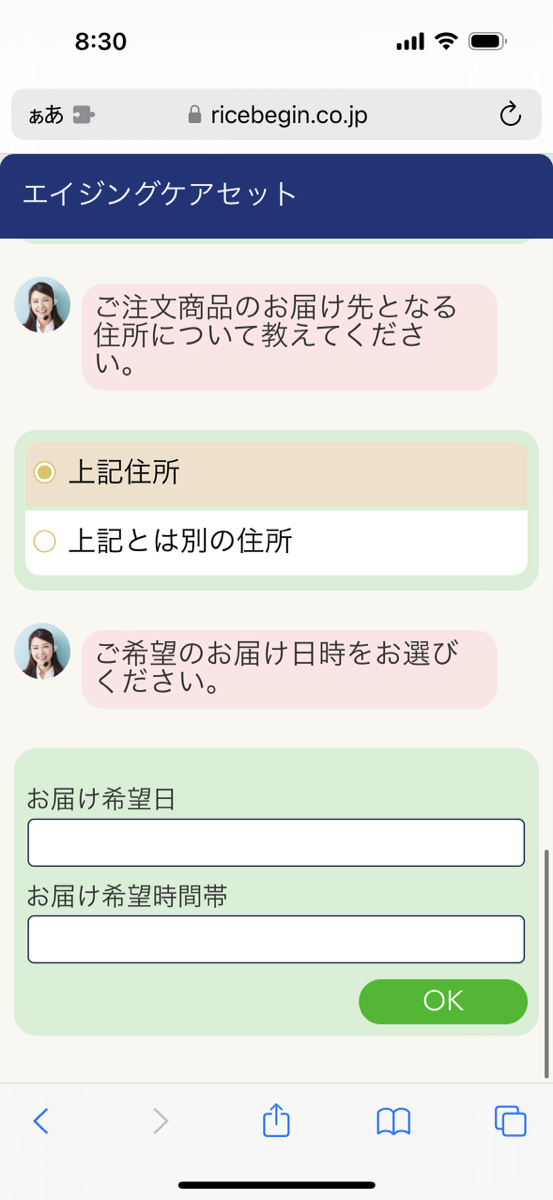Tap the greyed-out forward arrow
553x1200 pixels.
160,1121
